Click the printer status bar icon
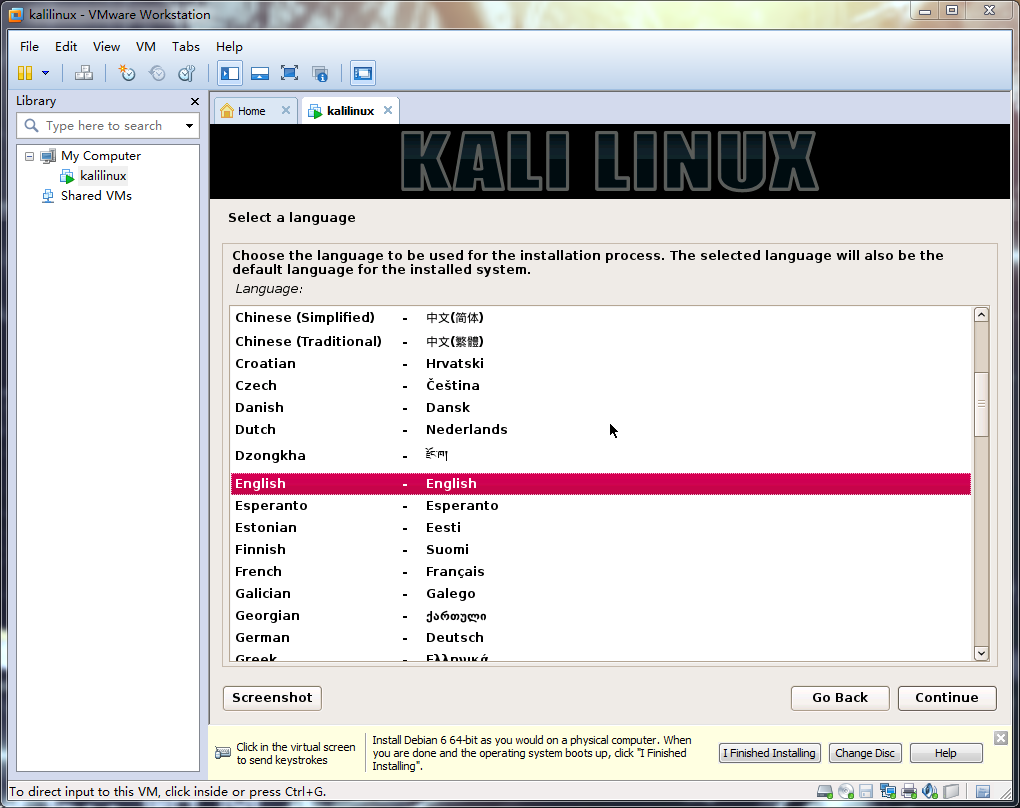Viewport: 1020px width, 808px height. tap(909, 792)
